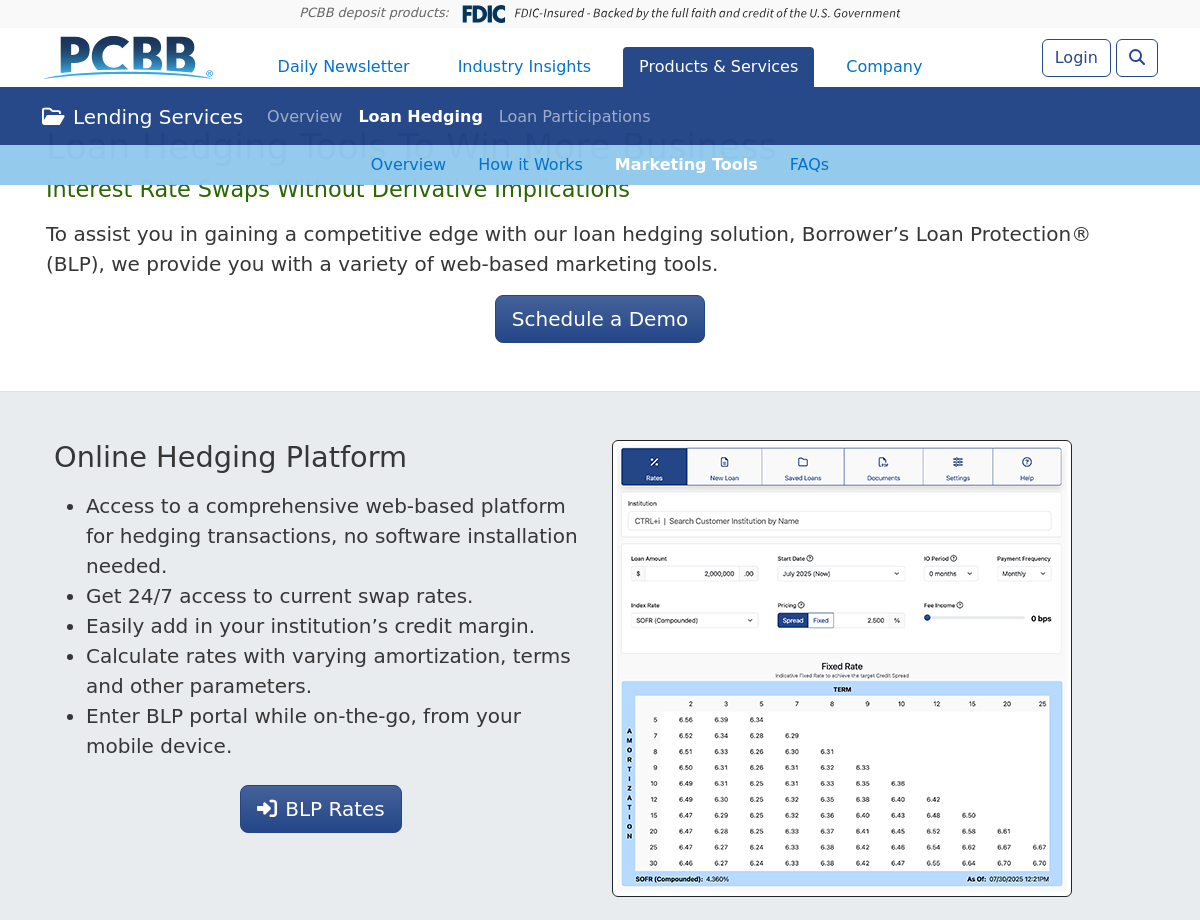The width and height of the screenshot is (1200, 920).
Task: Click the search magnifier icon in header
Action: pos(1136,58)
